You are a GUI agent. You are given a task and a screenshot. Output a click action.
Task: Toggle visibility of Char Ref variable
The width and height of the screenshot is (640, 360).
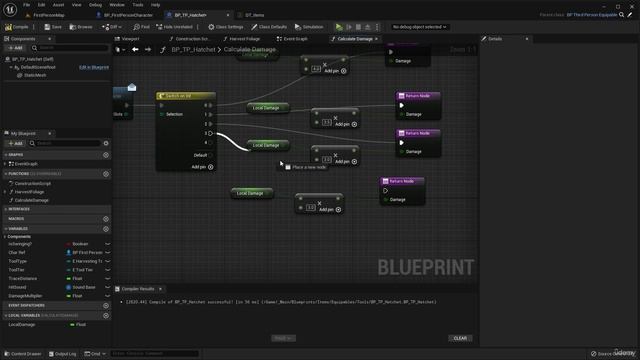[107, 253]
